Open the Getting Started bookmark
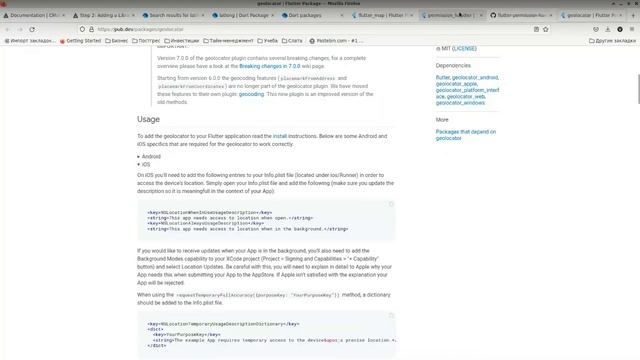 click(x=80, y=41)
